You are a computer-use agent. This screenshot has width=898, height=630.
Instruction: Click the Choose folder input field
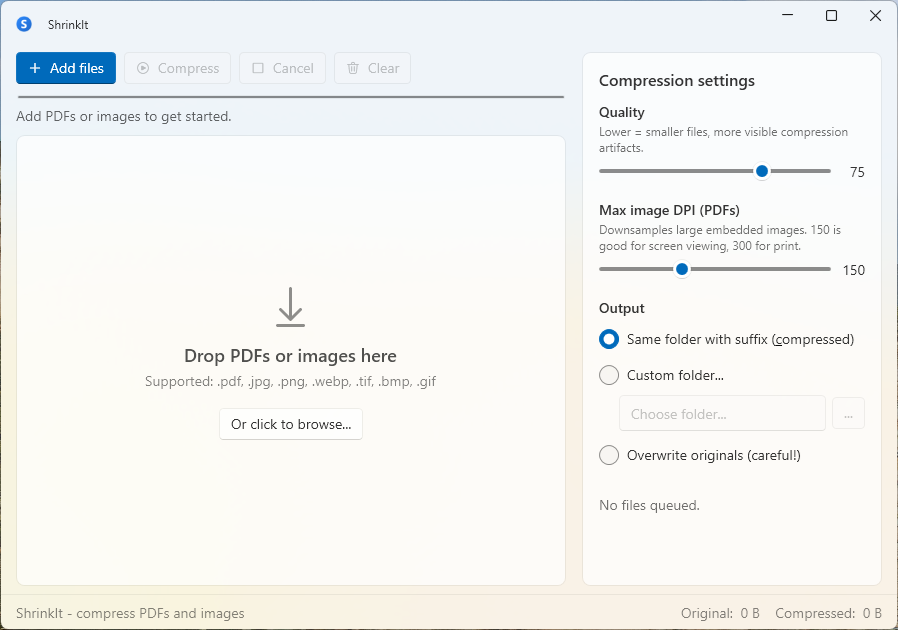[x=722, y=414]
